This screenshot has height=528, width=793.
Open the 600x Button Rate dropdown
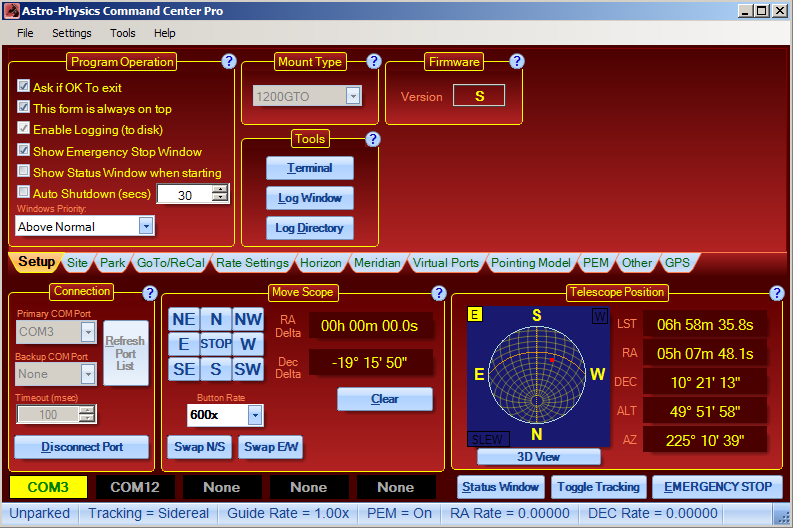255,416
